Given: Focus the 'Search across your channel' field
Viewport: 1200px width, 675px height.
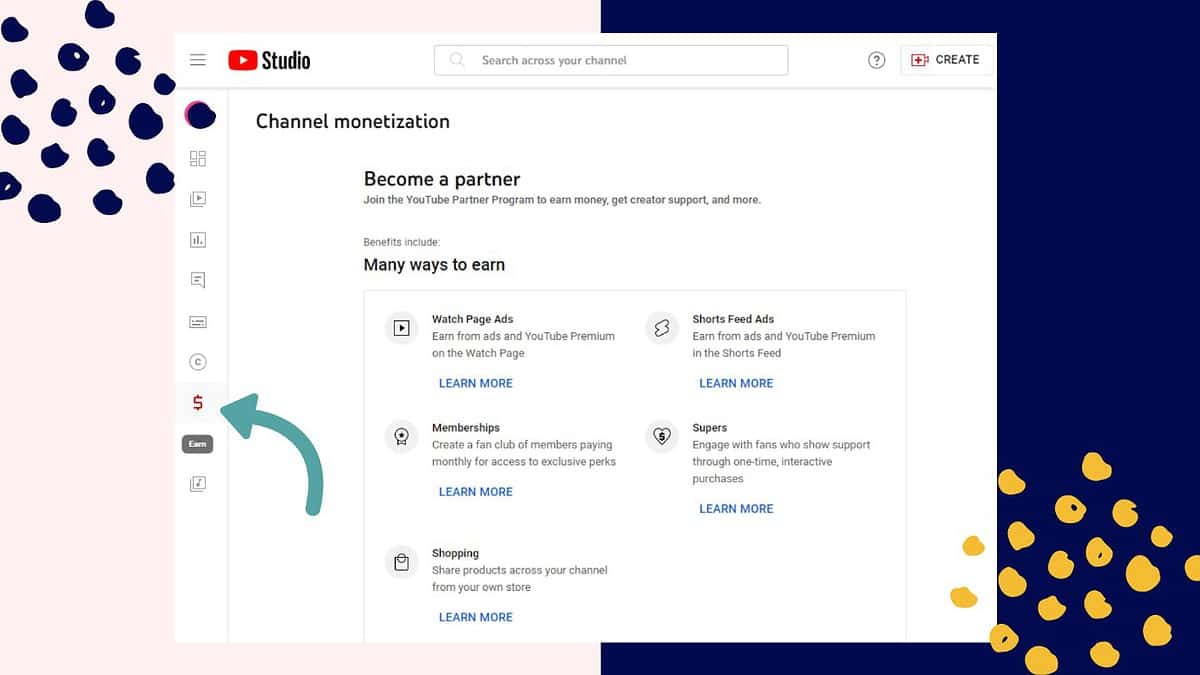Looking at the screenshot, I should 611,60.
